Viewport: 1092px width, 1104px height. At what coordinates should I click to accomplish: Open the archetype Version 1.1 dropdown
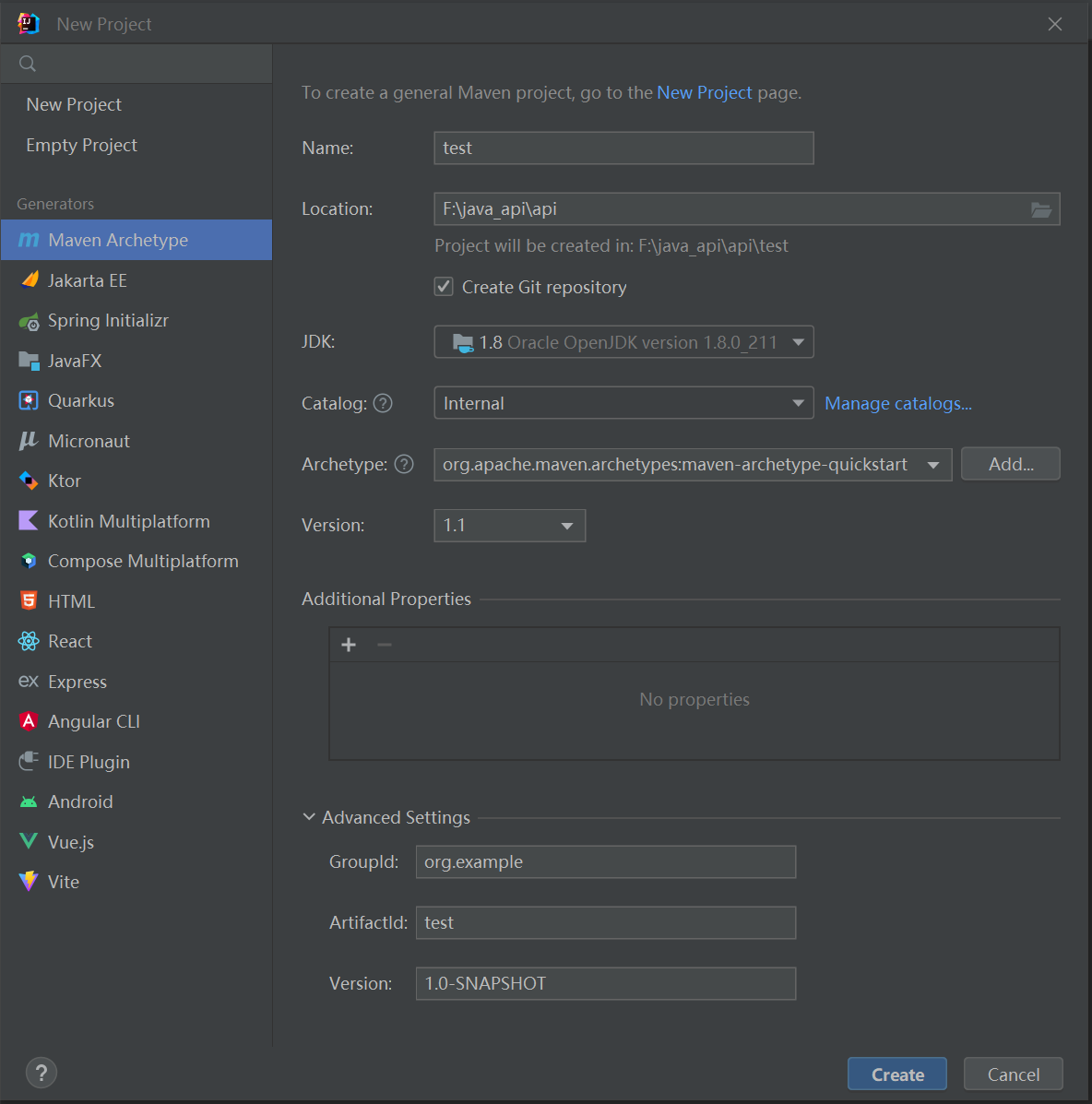coord(510,526)
